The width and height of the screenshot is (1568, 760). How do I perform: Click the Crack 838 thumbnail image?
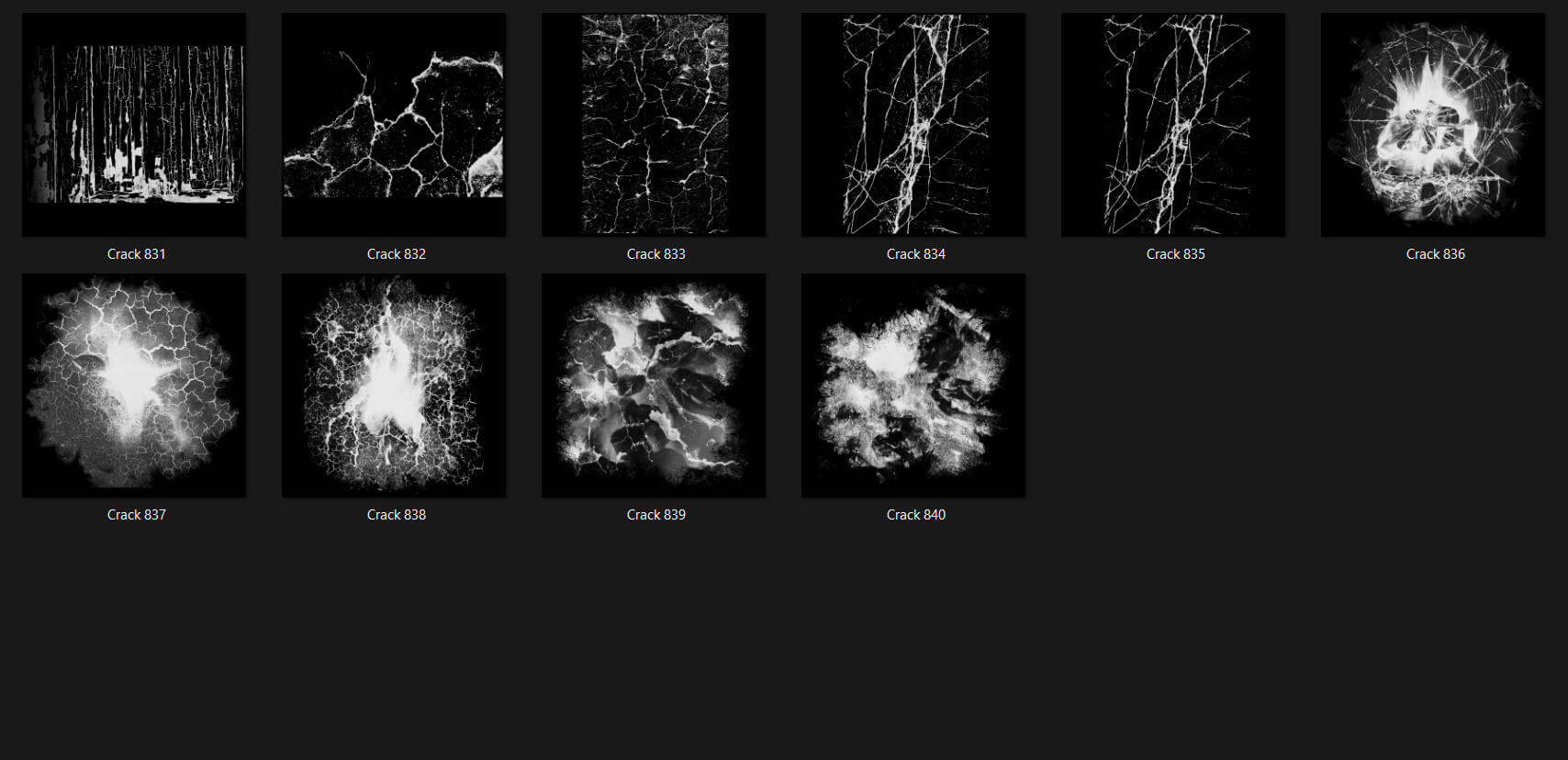tap(394, 386)
